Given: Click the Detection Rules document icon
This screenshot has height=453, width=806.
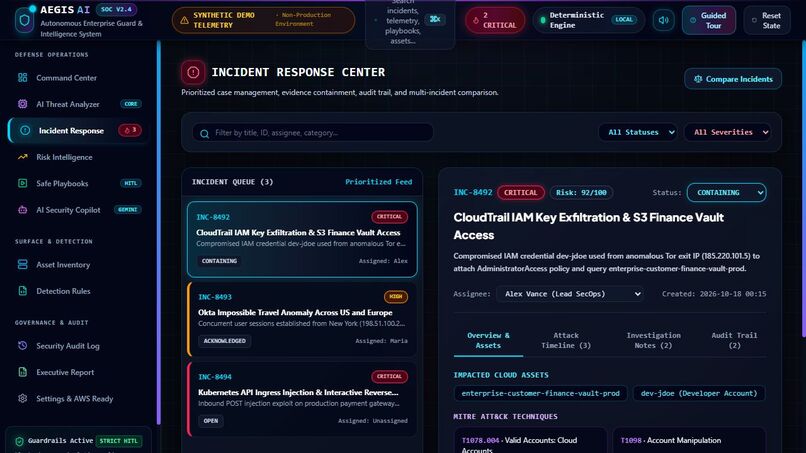Looking at the screenshot, I should 23,291.
